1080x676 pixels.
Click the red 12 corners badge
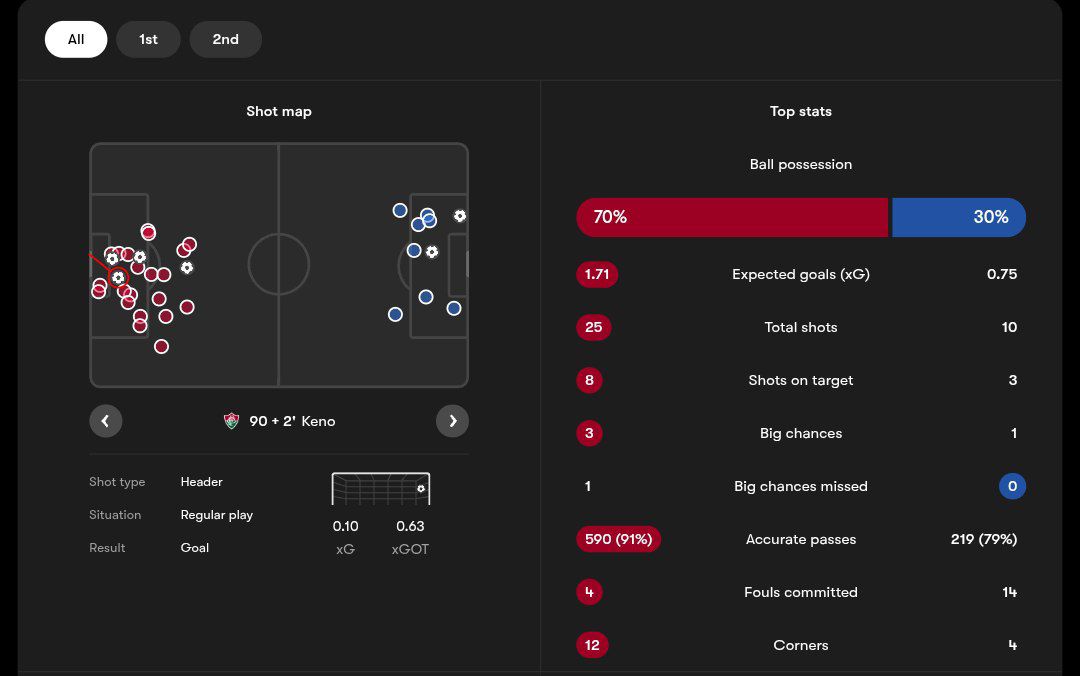pos(592,645)
